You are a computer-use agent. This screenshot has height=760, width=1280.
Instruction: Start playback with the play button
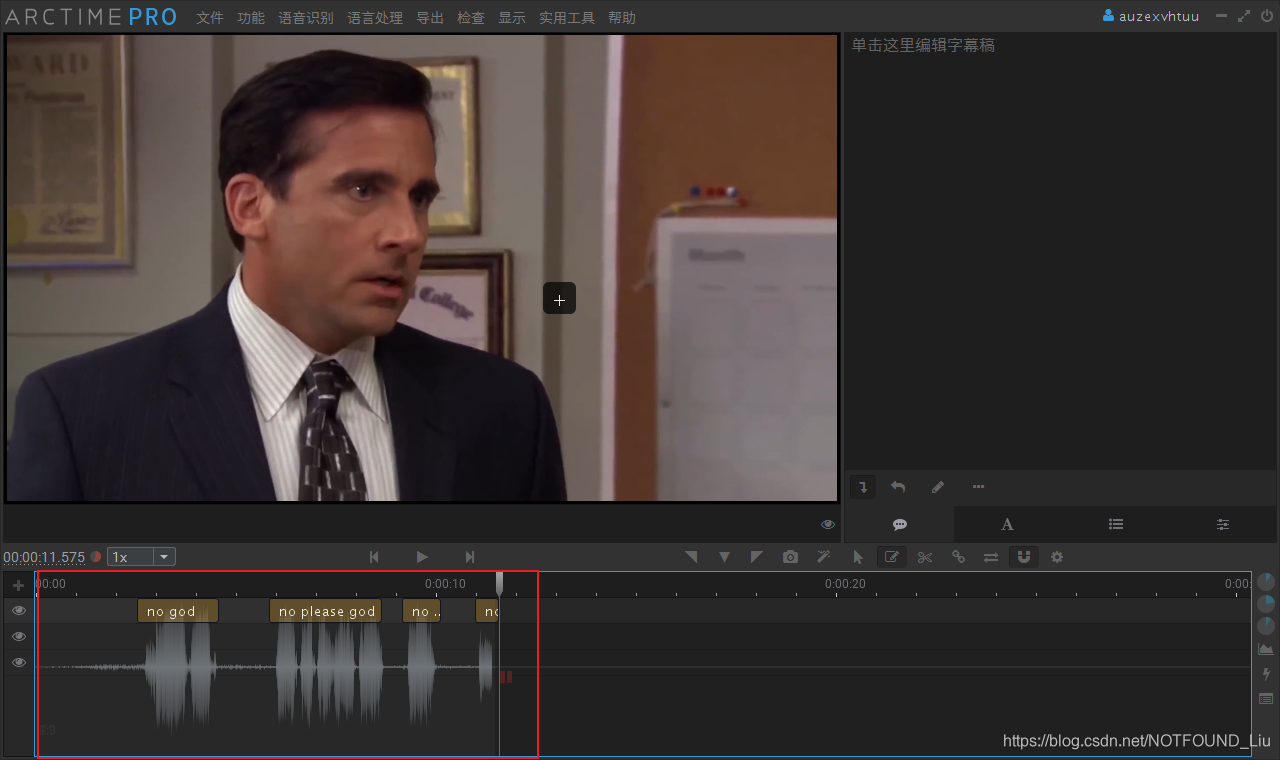click(x=422, y=557)
